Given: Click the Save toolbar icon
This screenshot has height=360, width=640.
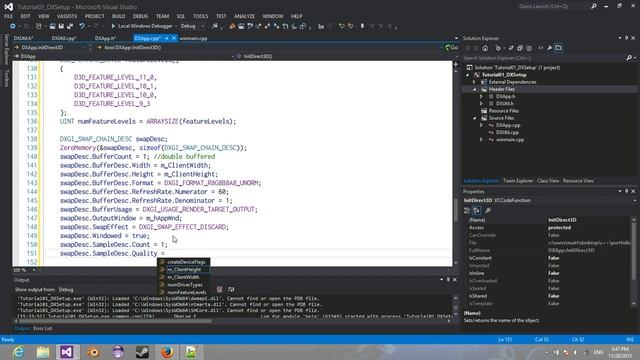Looking at the screenshot, I should pyautogui.click(x=61, y=26).
